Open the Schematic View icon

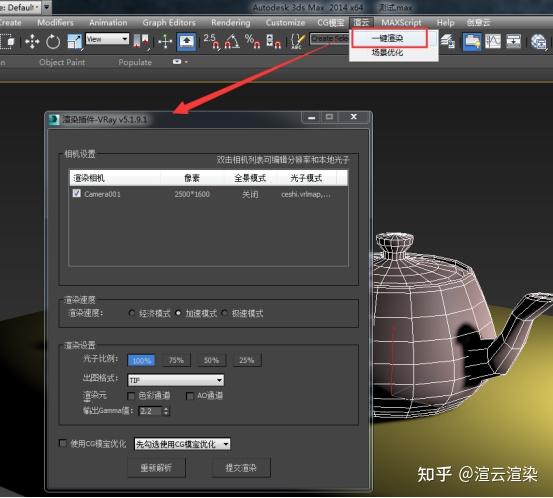514,42
